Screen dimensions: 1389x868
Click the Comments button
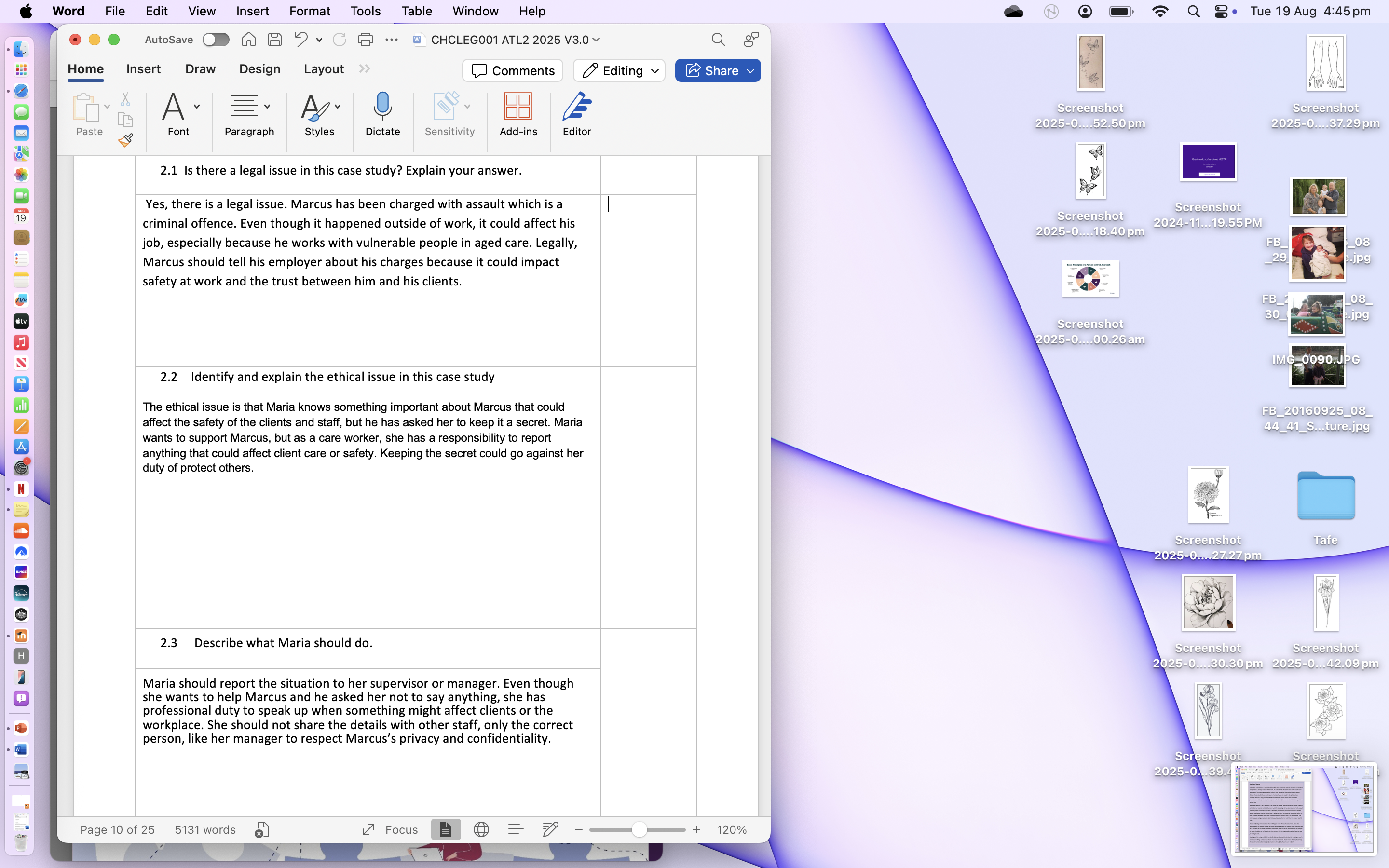click(x=513, y=70)
